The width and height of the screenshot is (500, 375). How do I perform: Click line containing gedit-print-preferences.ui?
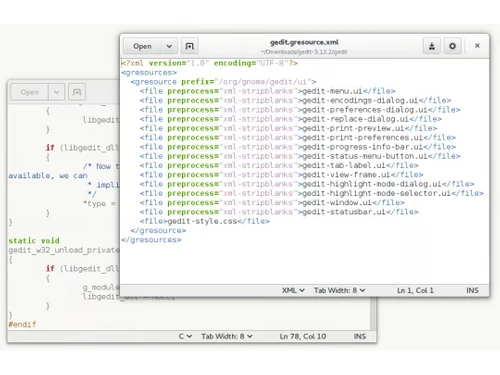click(298, 138)
